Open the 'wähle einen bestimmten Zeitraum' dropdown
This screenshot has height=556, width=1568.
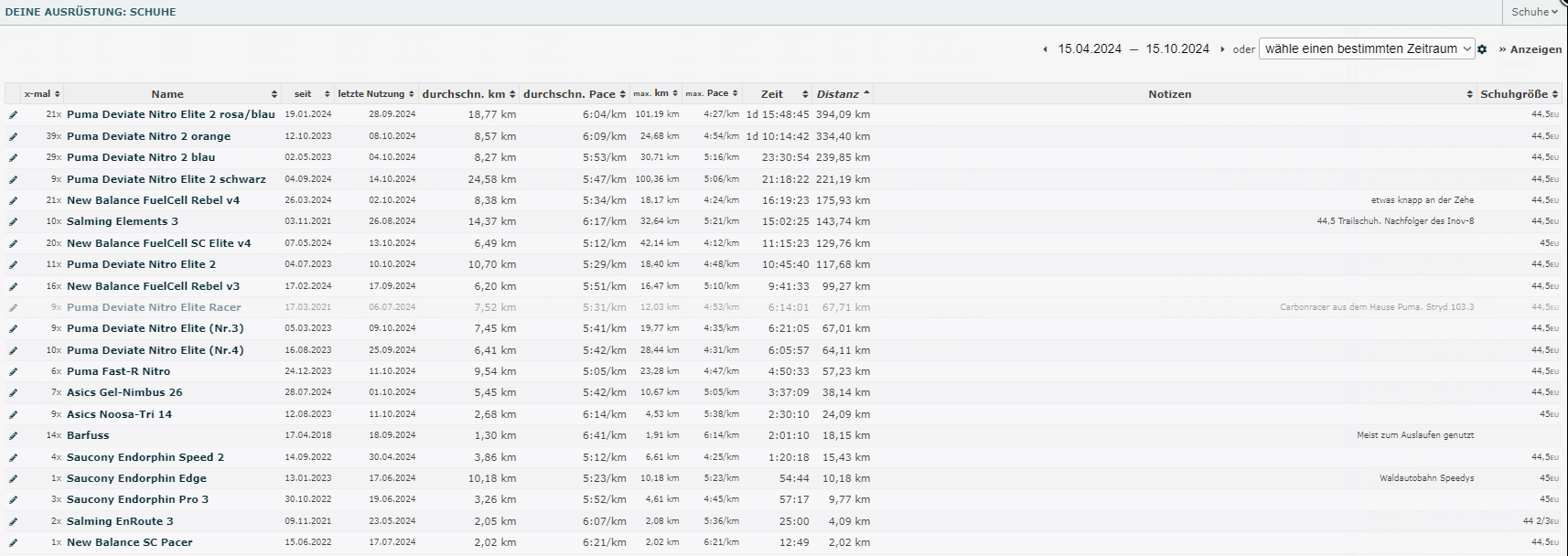pyautogui.click(x=1366, y=49)
